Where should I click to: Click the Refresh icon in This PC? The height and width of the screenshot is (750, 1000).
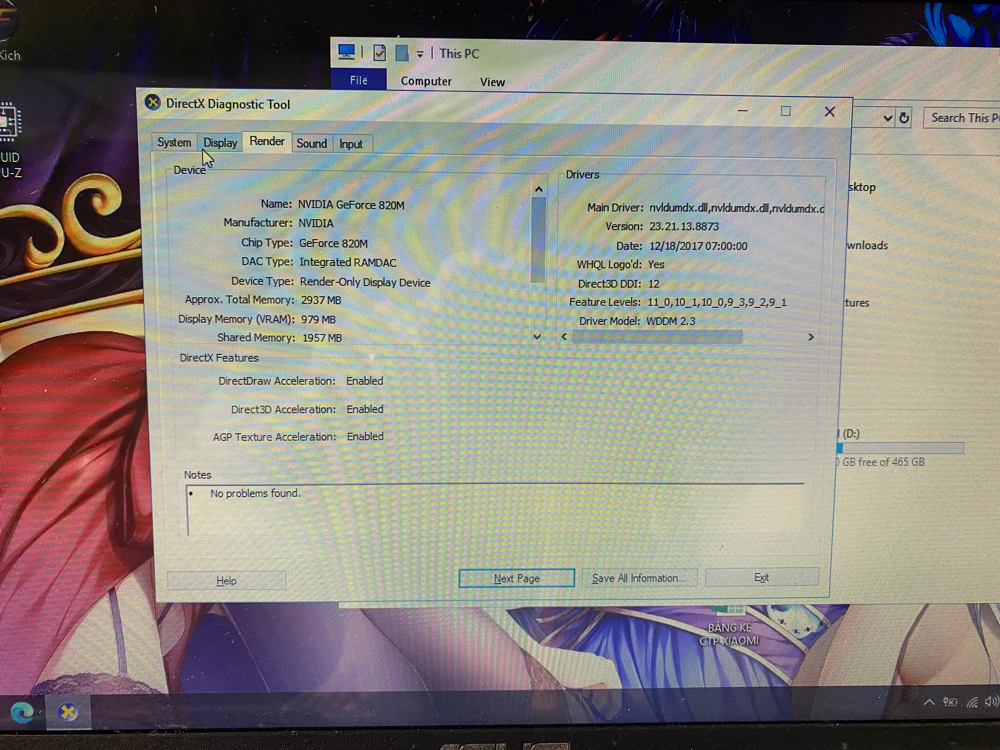tap(904, 118)
